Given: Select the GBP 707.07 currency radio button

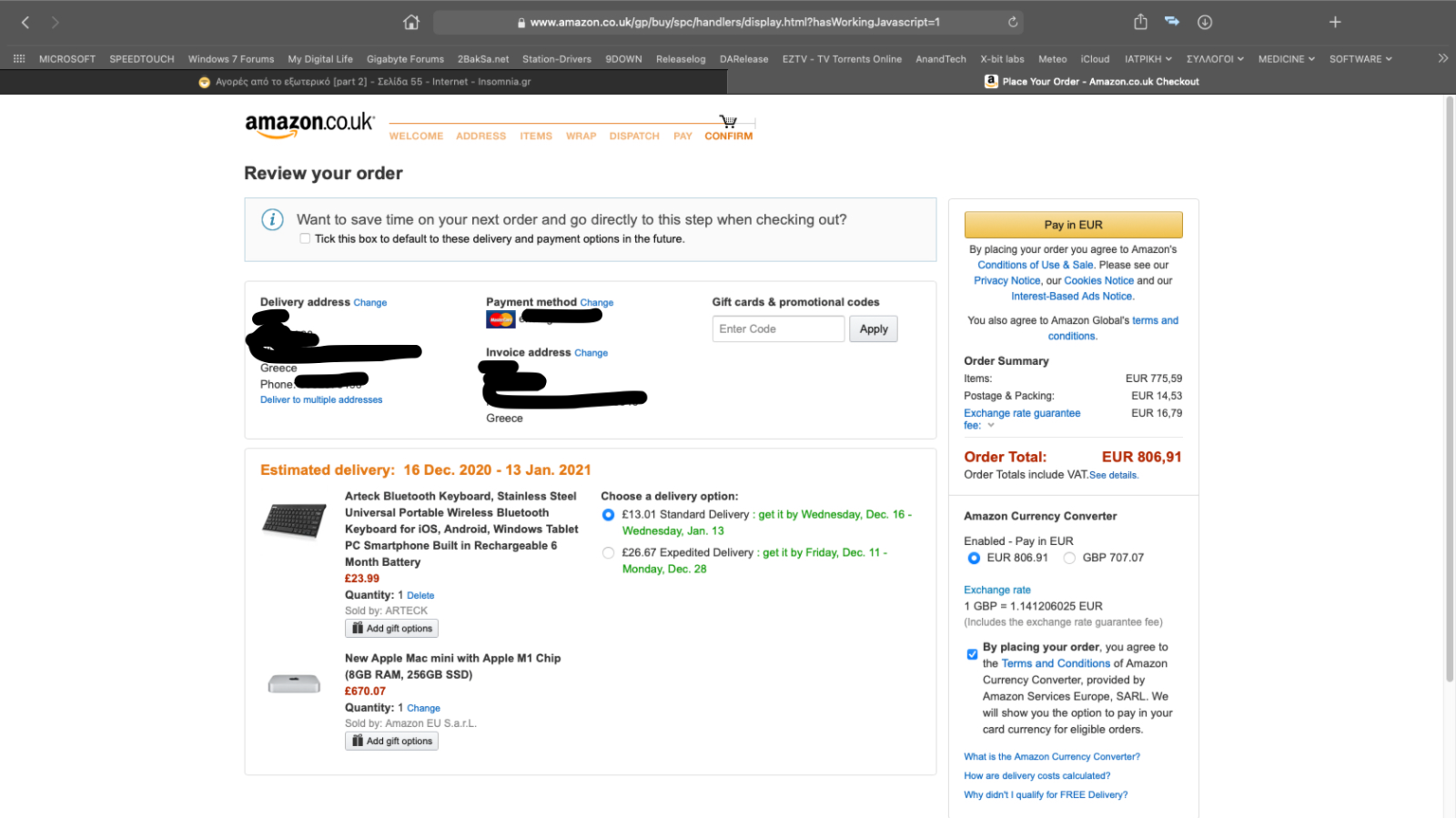Looking at the screenshot, I should click(x=1069, y=558).
